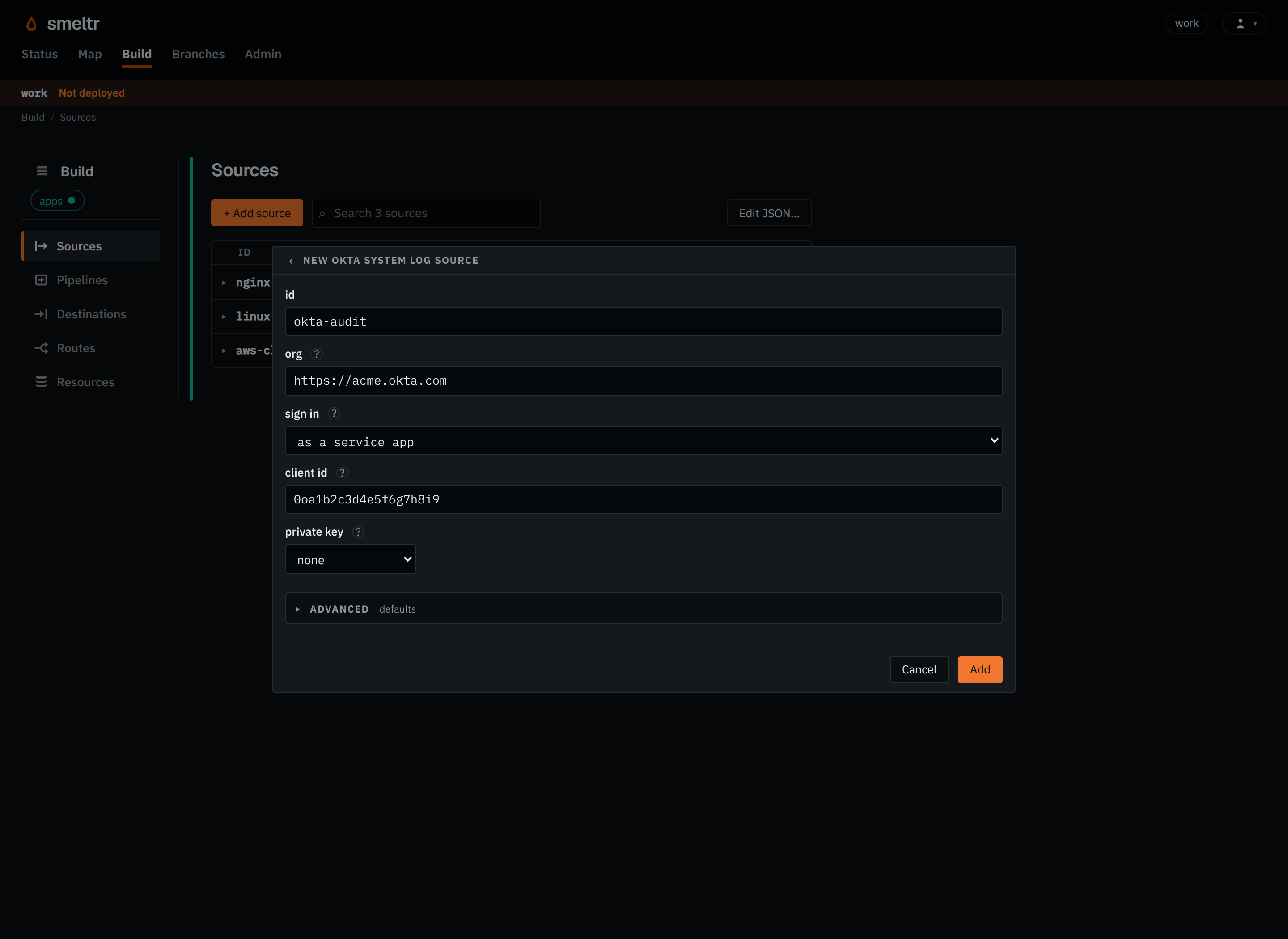Expand the linux source row
The image size is (1288, 939).
pyautogui.click(x=224, y=317)
